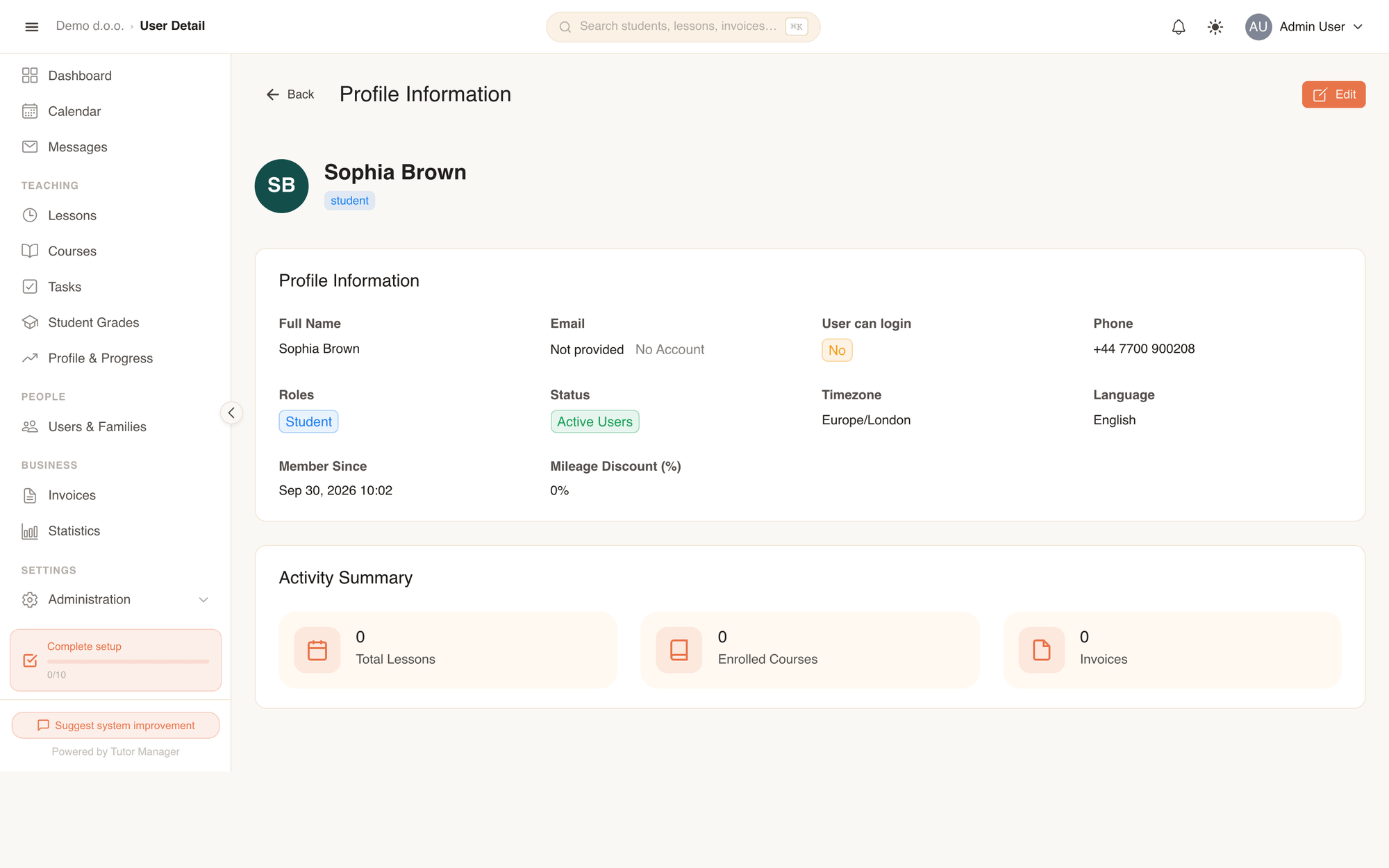Click the Statistics bar chart icon

(x=30, y=531)
